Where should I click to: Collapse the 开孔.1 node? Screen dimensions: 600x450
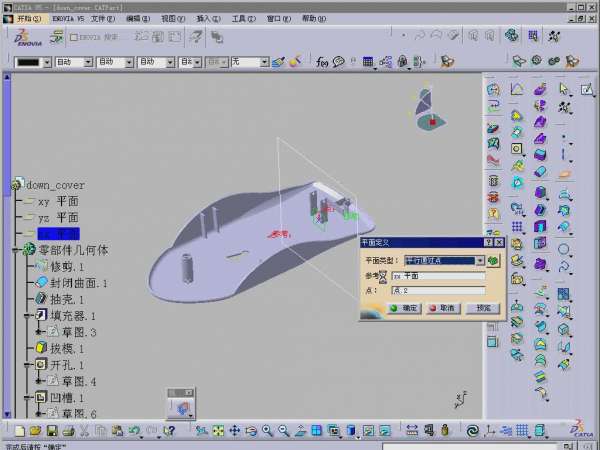tap(26, 365)
